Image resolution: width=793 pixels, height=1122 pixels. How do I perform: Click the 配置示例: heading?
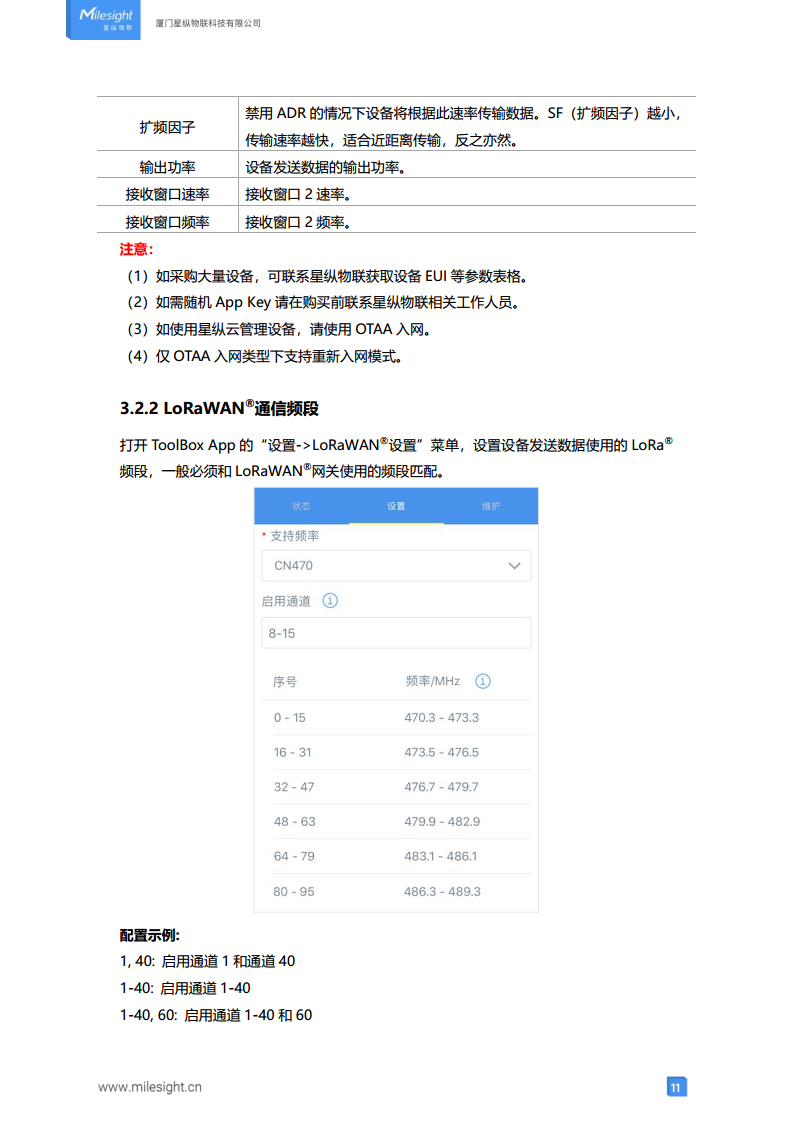tap(150, 935)
